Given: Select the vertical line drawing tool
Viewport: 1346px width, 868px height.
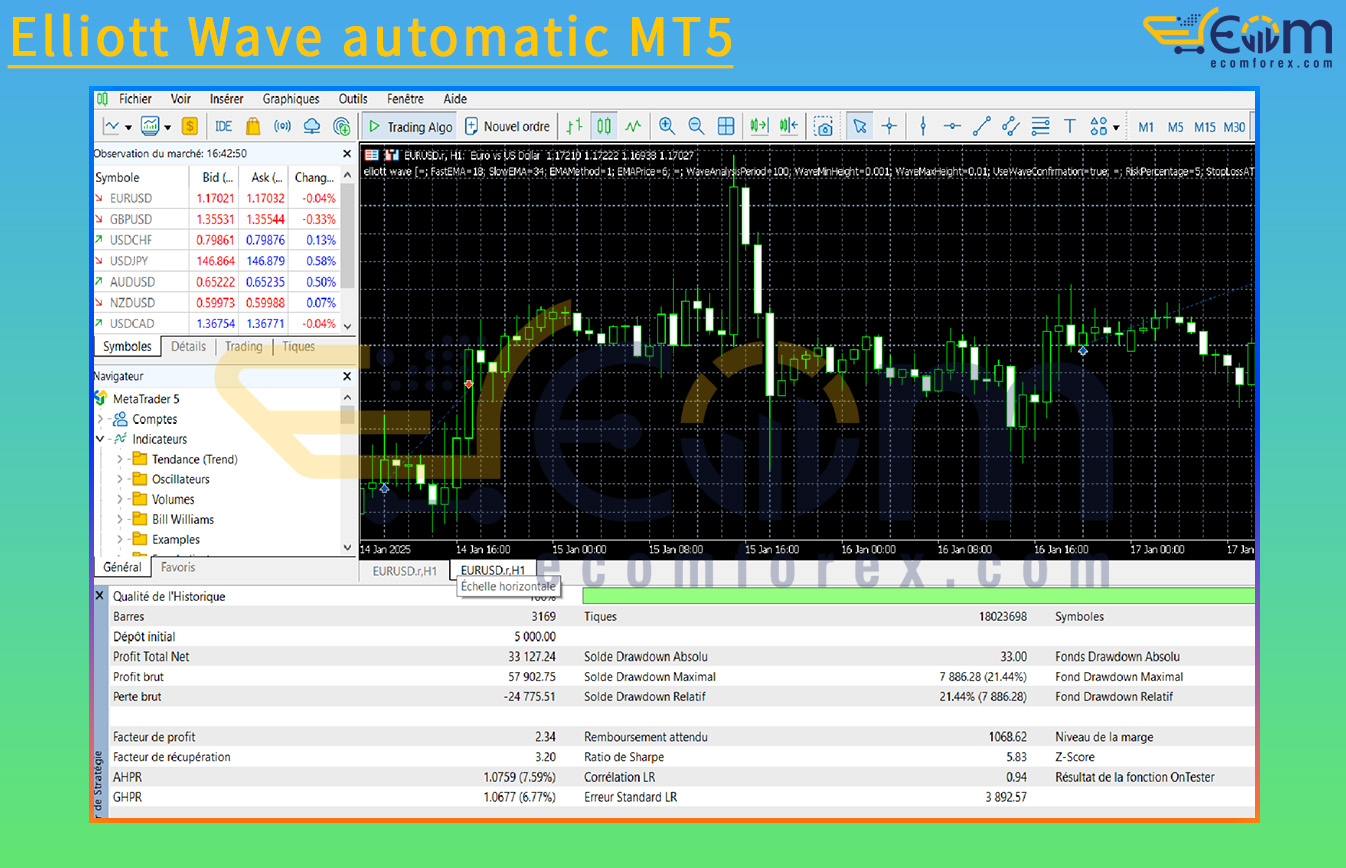Looking at the screenshot, I should pos(923,127).
